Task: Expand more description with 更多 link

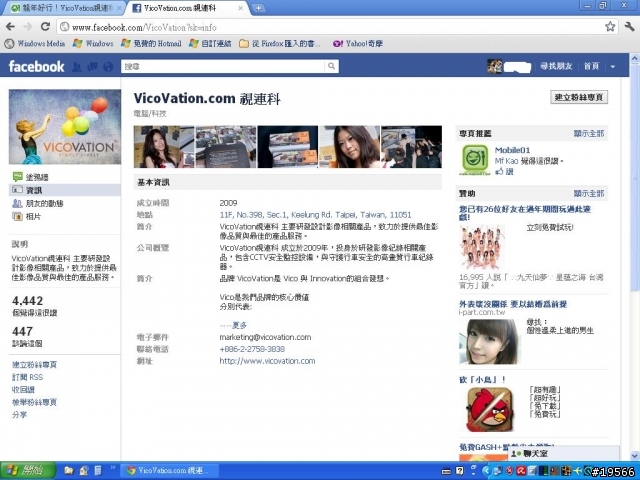Action: [239, 325]
